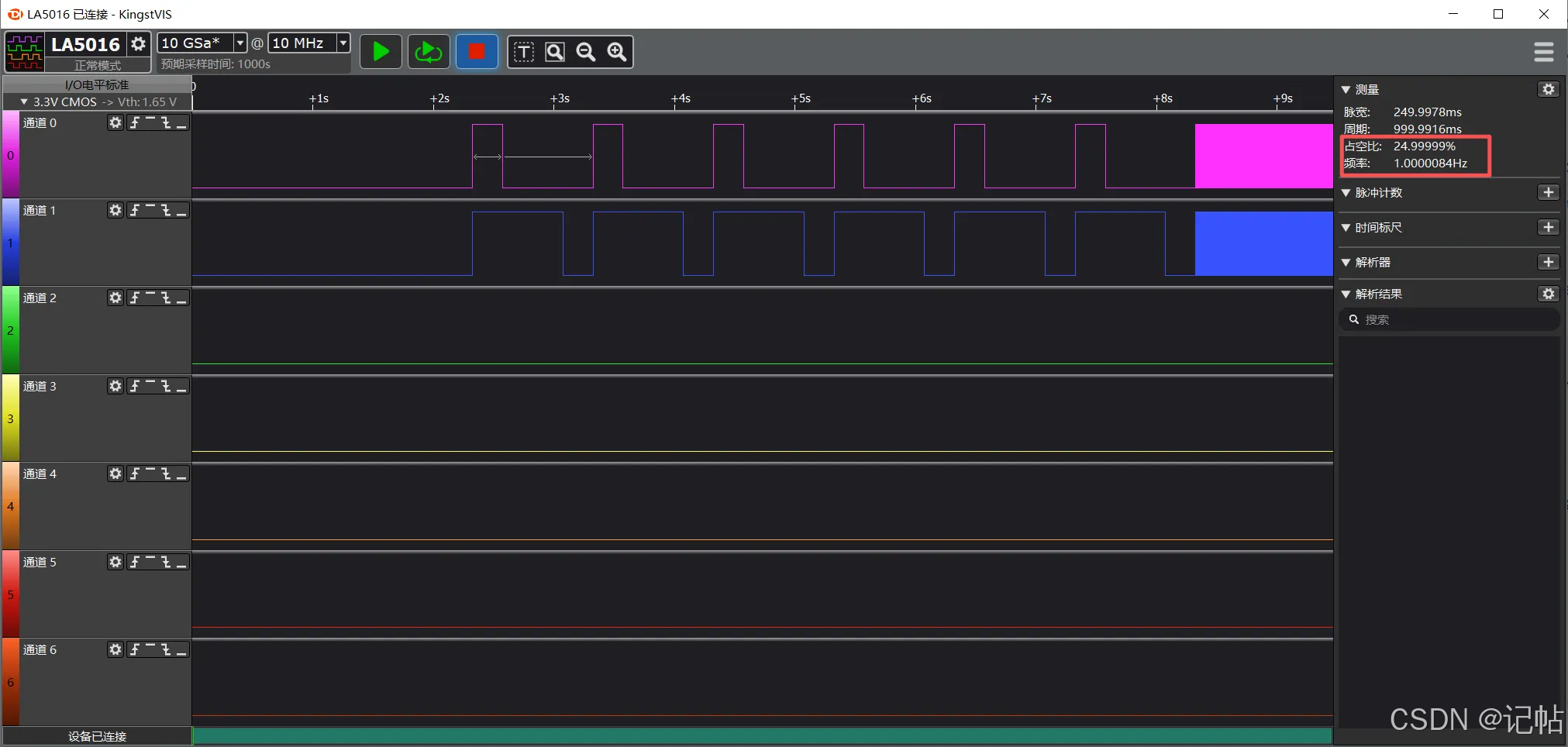Click the frequency value 1.0000084Hz

1431,163
